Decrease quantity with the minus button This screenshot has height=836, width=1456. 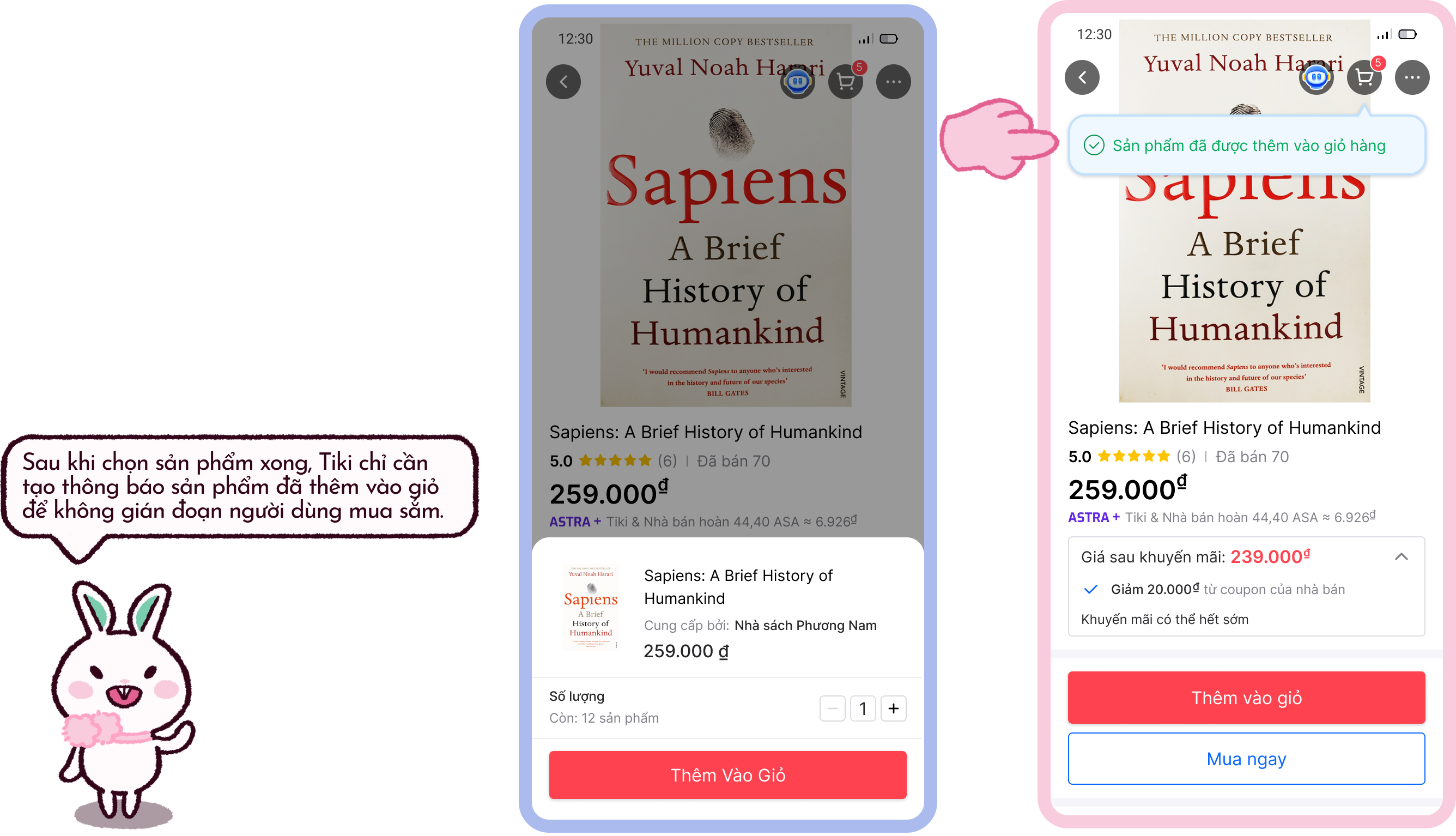832,708
